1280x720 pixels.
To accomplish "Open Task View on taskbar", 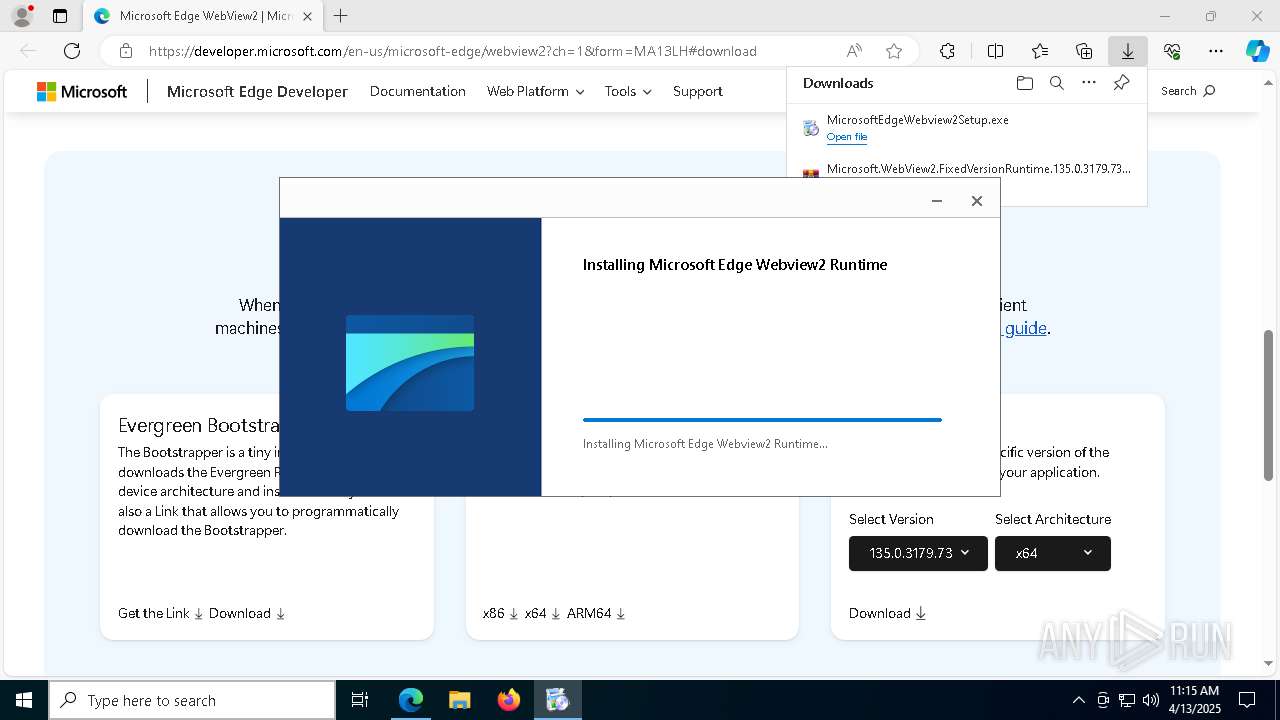I will (x=360, y=700).
